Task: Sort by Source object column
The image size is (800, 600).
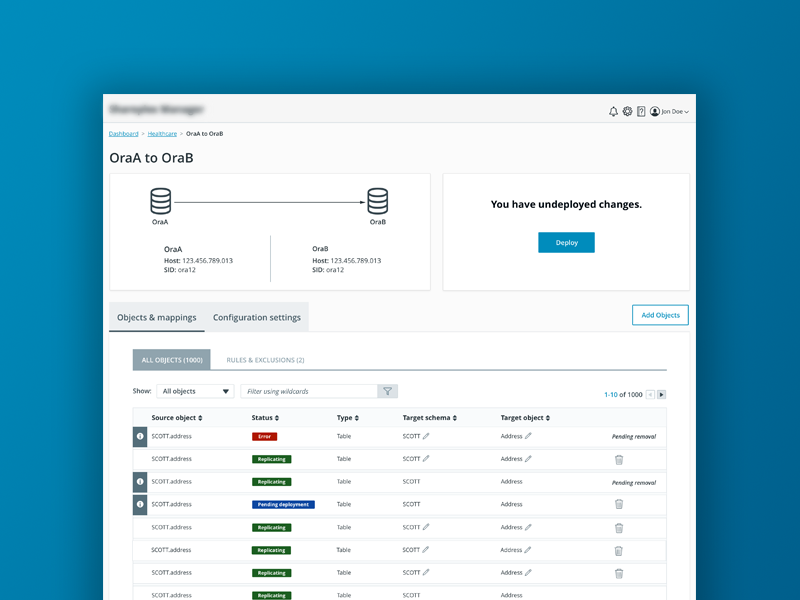Action: pos(177,417)
